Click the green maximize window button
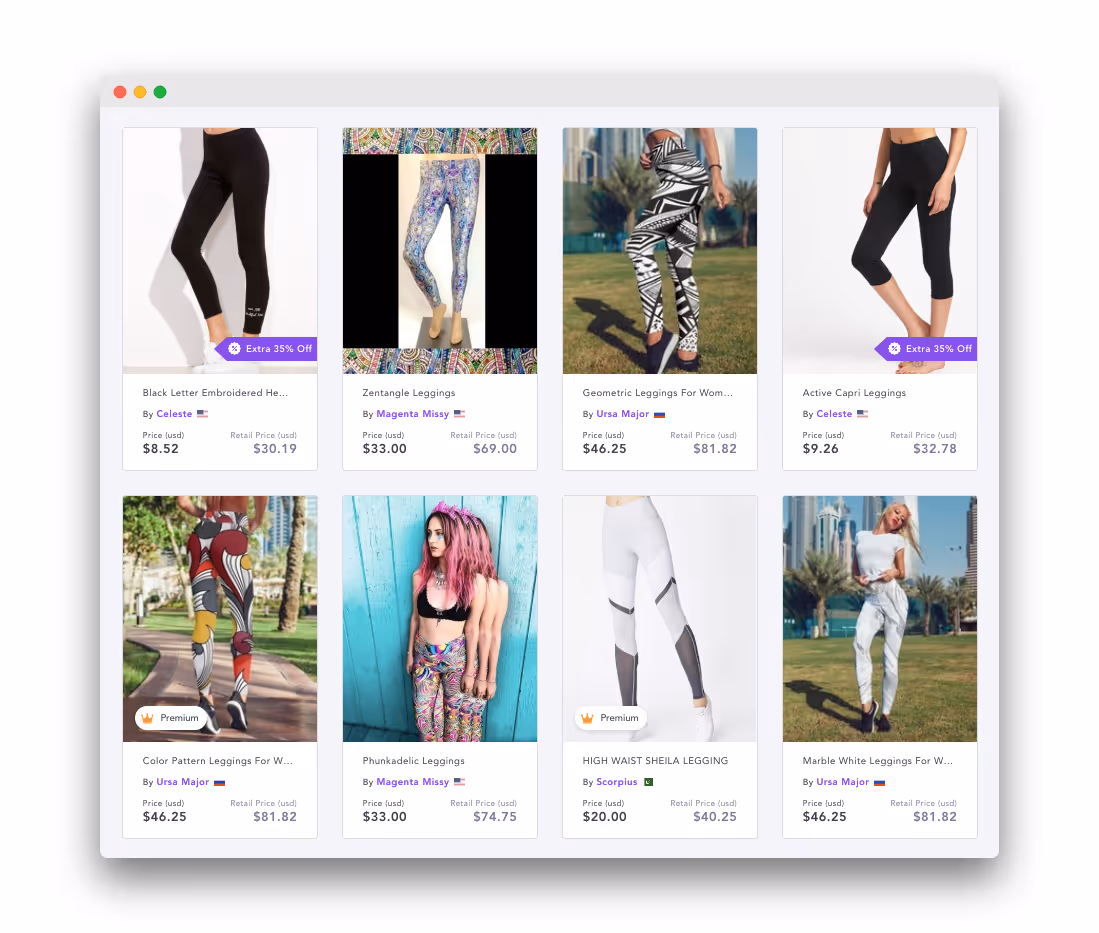 (x=160, y=92)
